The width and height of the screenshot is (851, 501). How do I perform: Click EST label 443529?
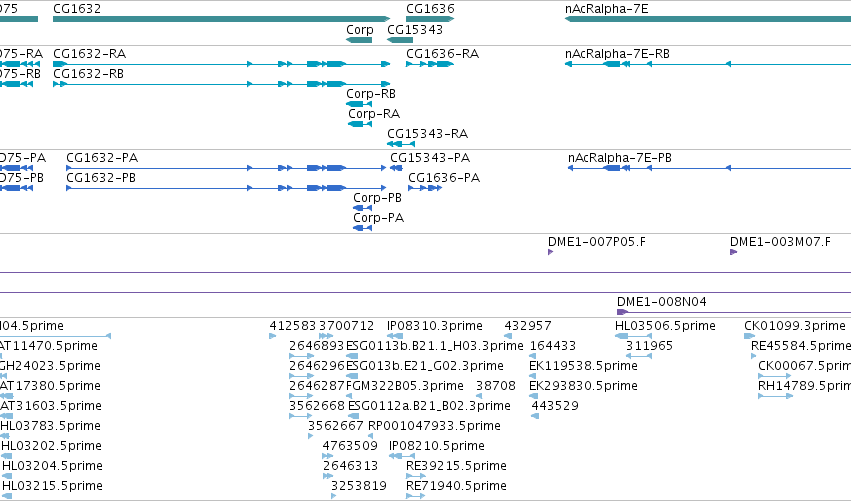click(x=555, y=406)
